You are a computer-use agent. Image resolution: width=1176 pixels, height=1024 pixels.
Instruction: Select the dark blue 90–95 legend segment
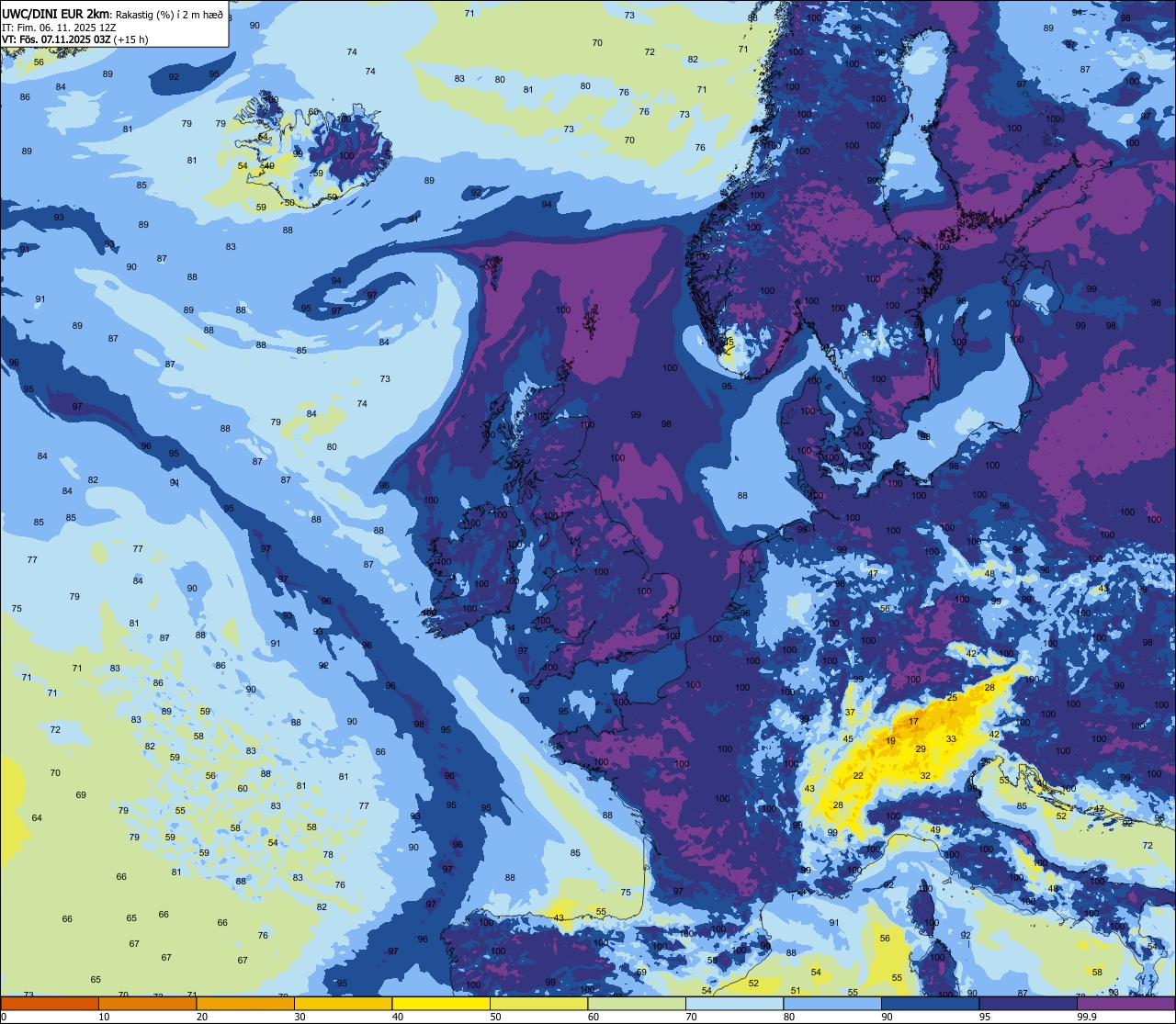[930, 1004]
